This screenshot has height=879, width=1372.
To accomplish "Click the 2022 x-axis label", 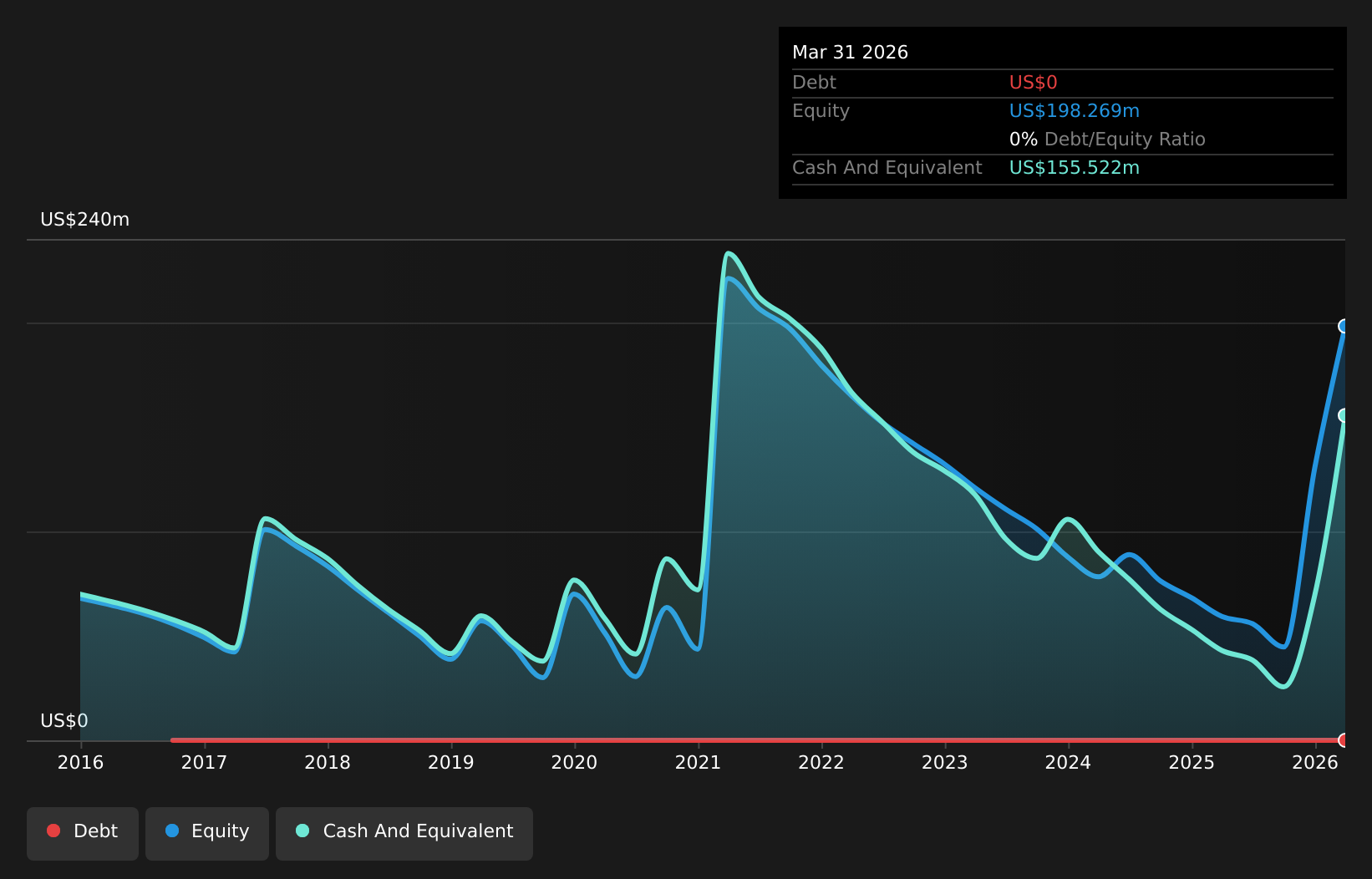I will coord(821,763).
